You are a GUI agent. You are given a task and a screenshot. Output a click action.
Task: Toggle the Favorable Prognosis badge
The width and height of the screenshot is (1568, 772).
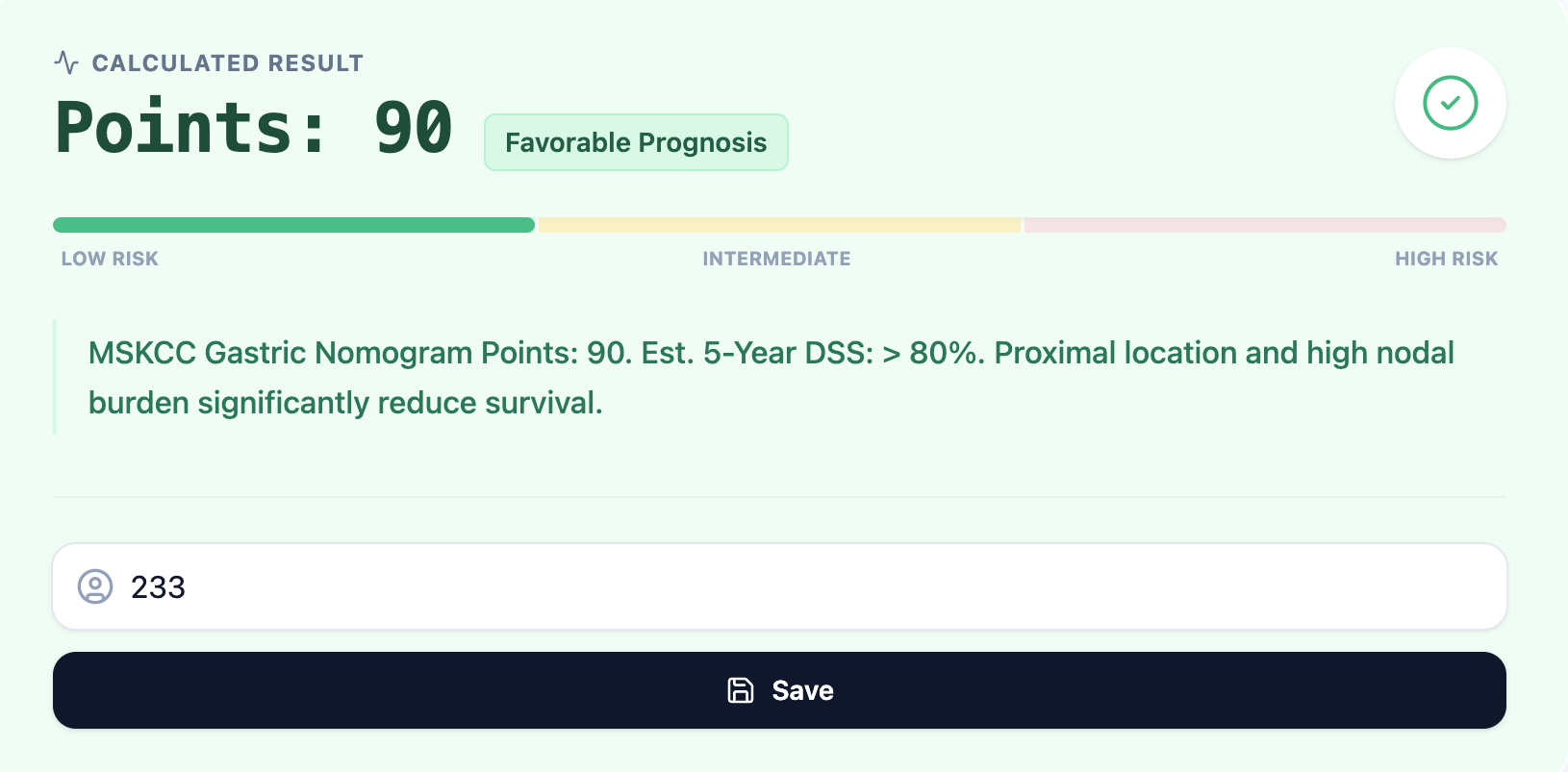coord(635,141)
